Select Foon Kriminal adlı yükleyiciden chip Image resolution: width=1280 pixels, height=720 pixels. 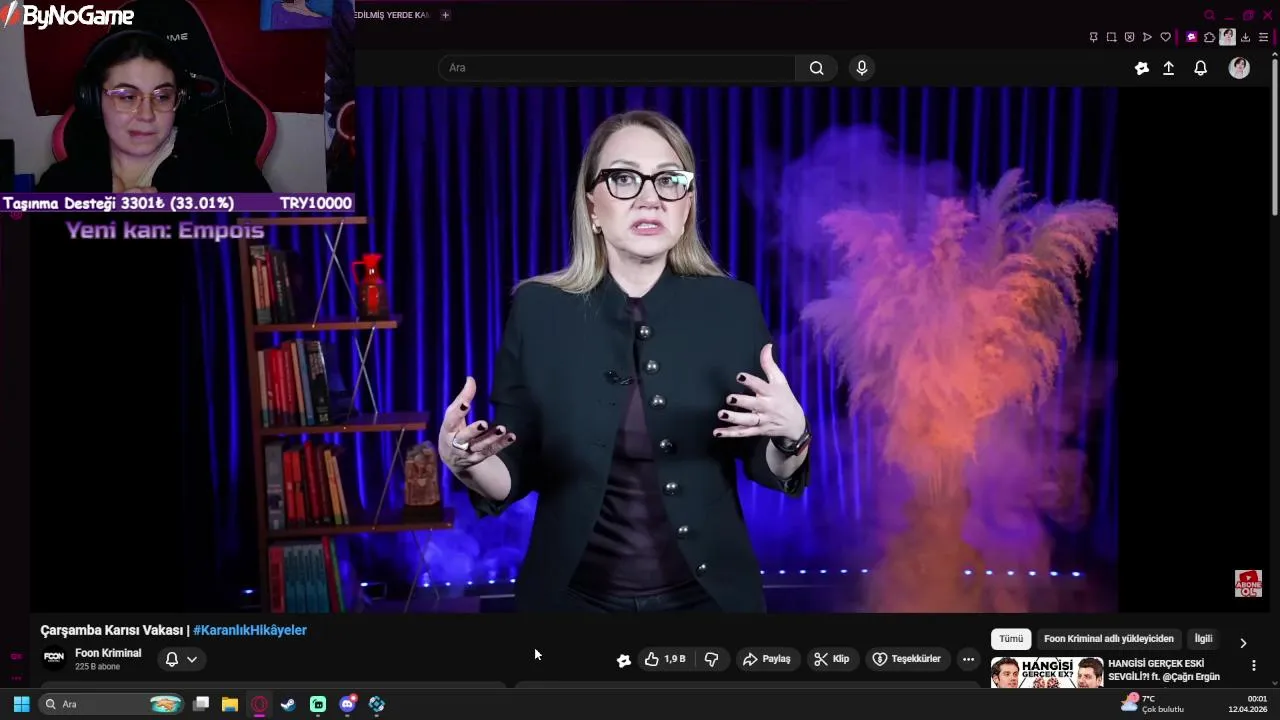coord(1109,639)
